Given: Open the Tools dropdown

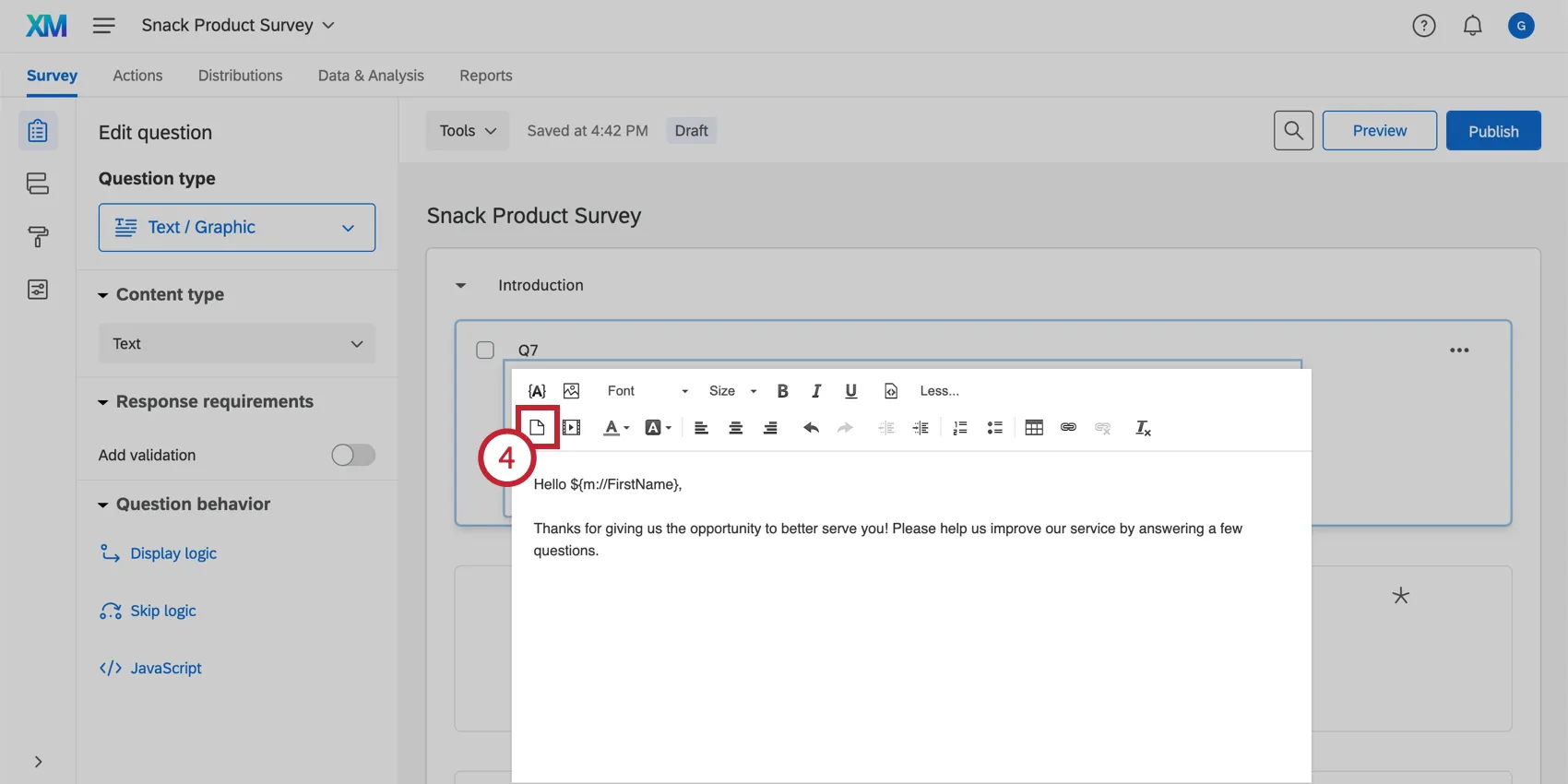Looking at the screenshot, I should (x=468, y=131).
